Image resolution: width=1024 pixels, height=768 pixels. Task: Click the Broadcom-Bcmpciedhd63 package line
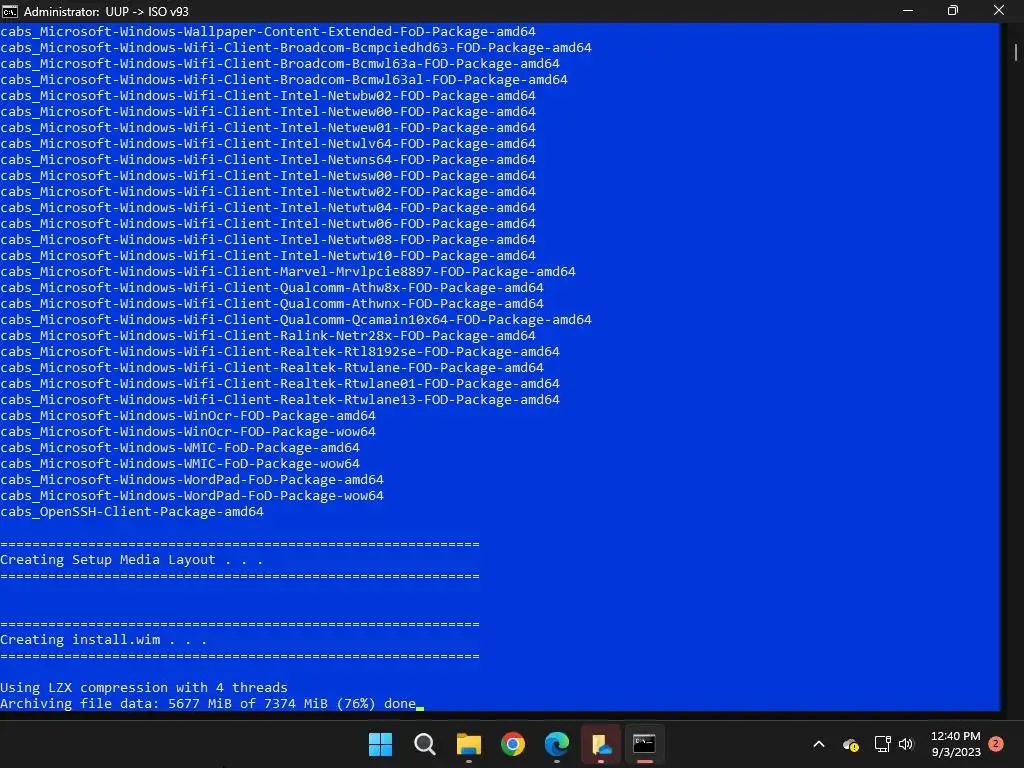coord(296,48)
